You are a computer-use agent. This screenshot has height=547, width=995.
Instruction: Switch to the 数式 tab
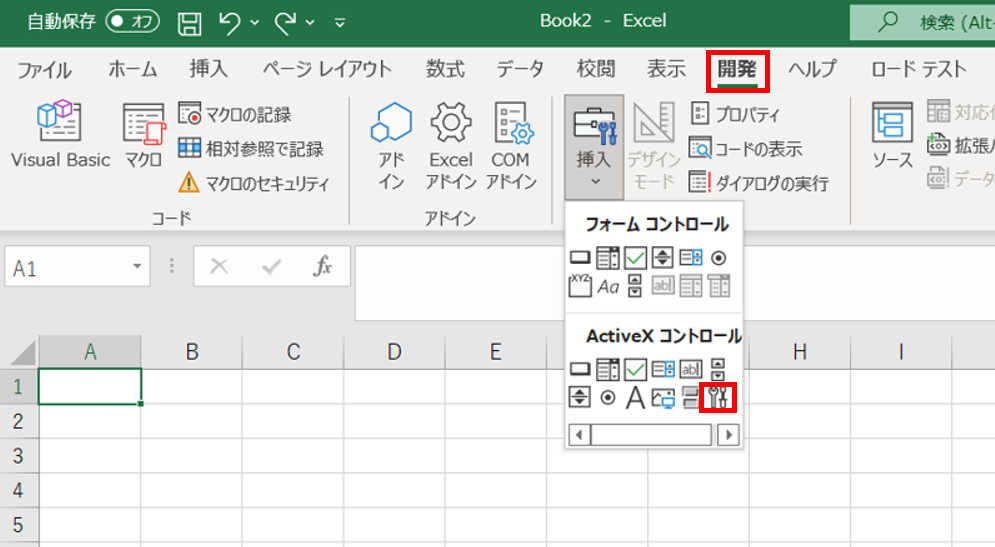pos(445,69)
